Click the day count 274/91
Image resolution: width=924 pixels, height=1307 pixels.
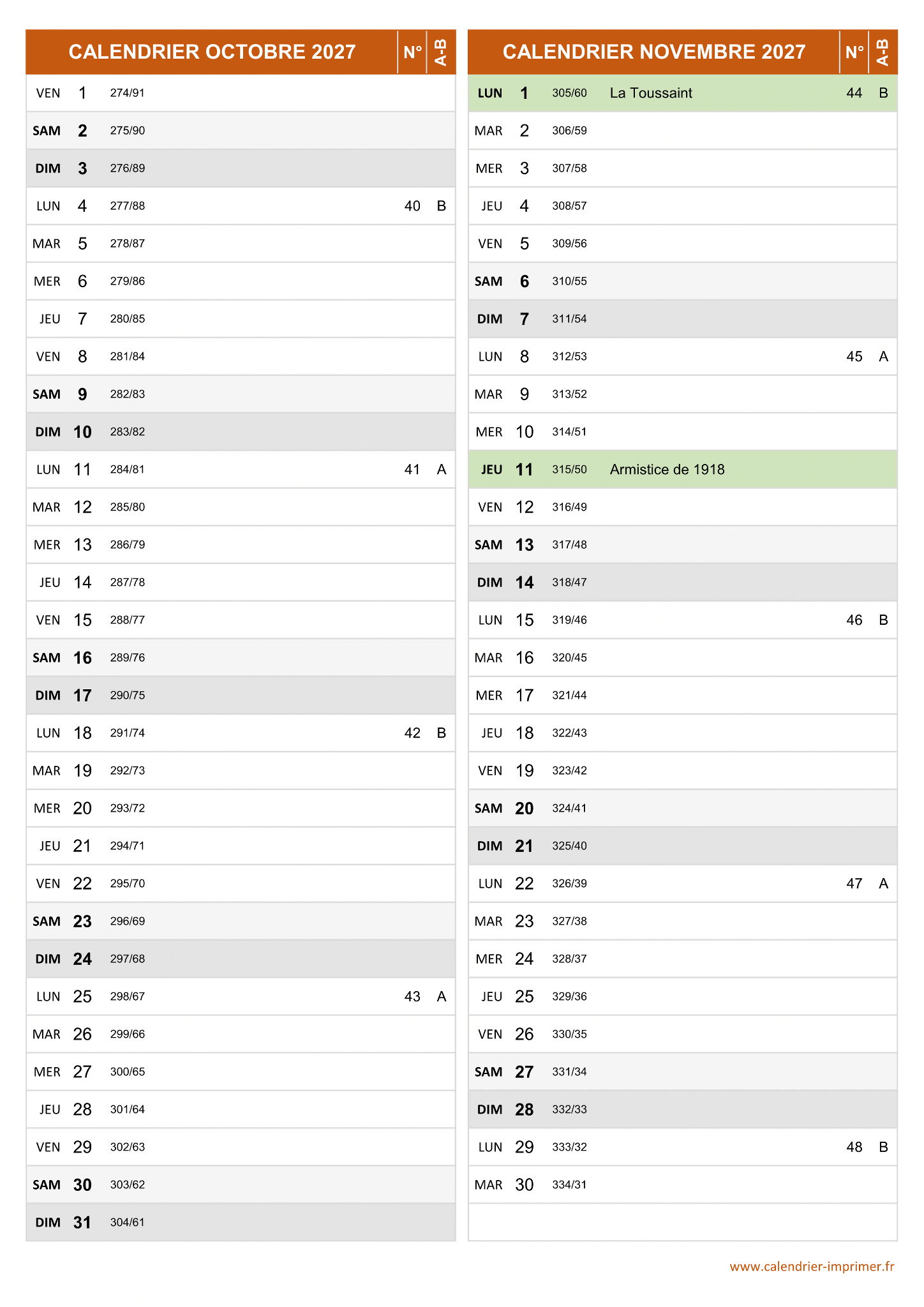coord(127,93)
